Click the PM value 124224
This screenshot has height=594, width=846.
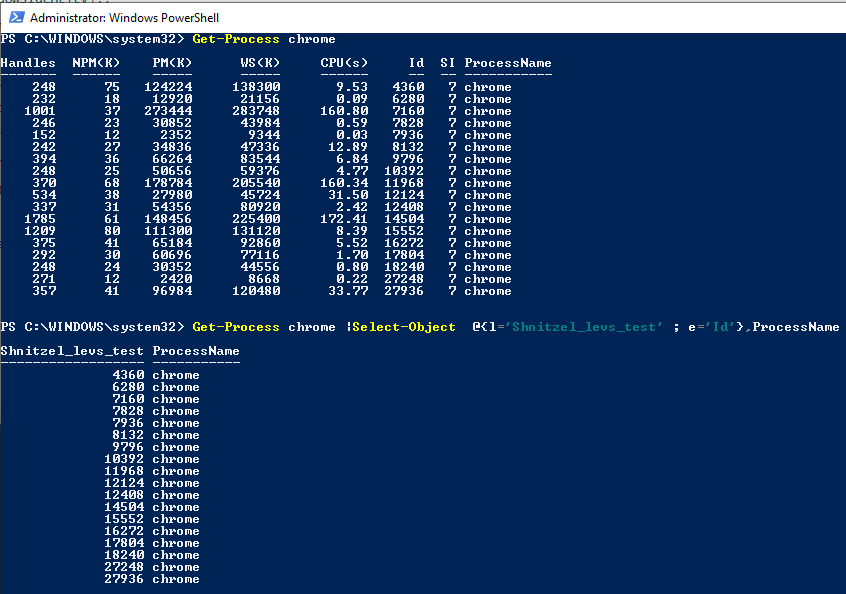pos(168,87)
